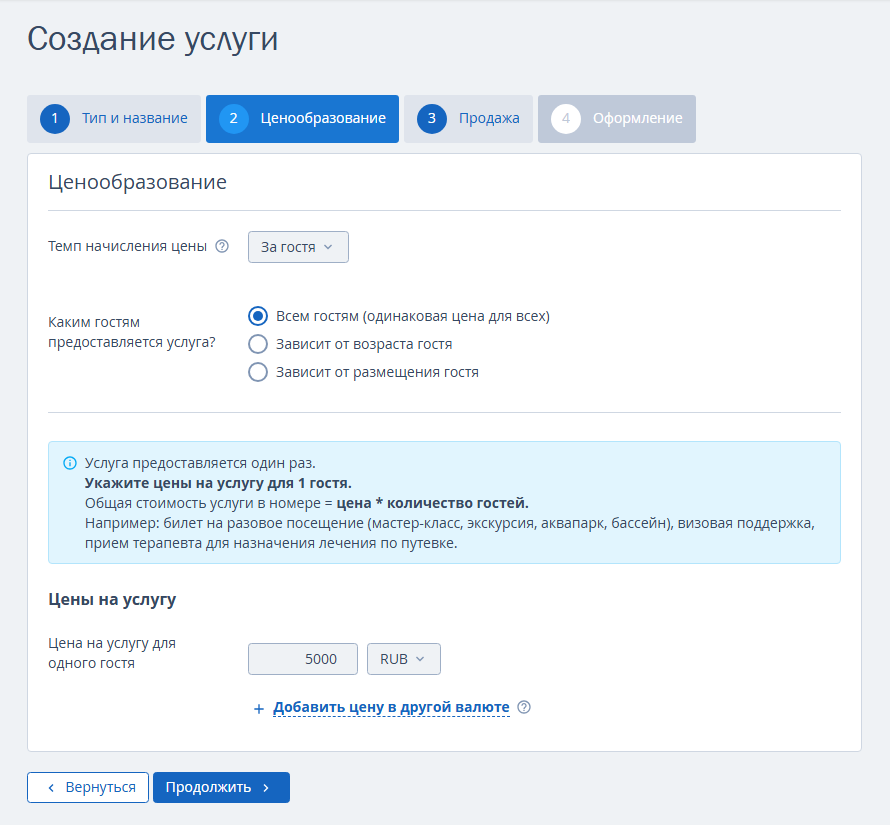Viewport: 890px width, 825px height.
Task: Switch to Продажа step tab
Action: [x=468, y=119]
